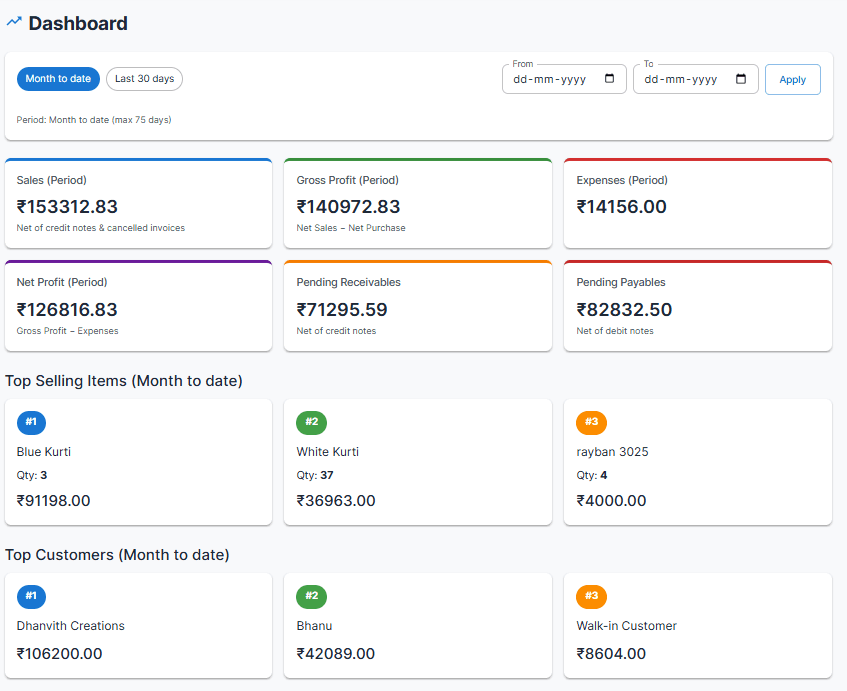Open the Pending Receivables card
Screen dimensions: 847x691
click(x=418, y=305)
